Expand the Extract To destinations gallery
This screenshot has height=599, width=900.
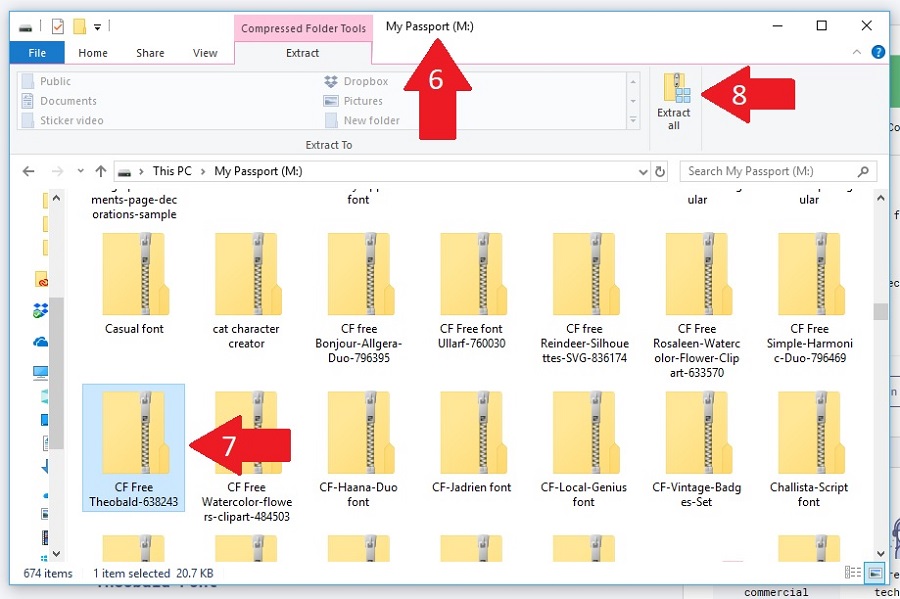coord(632,121)
